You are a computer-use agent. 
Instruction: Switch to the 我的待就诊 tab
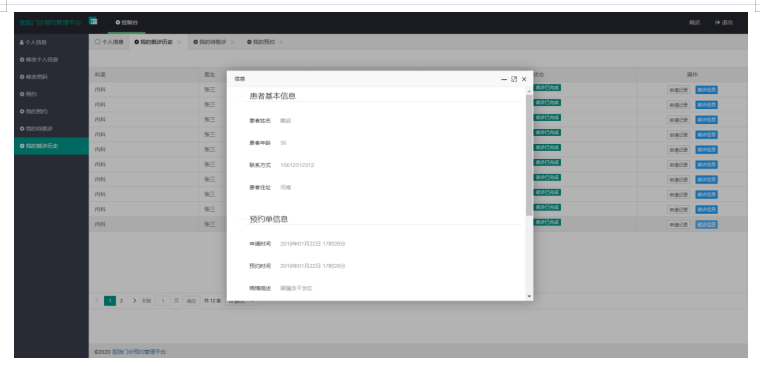(x=210, y=42)
